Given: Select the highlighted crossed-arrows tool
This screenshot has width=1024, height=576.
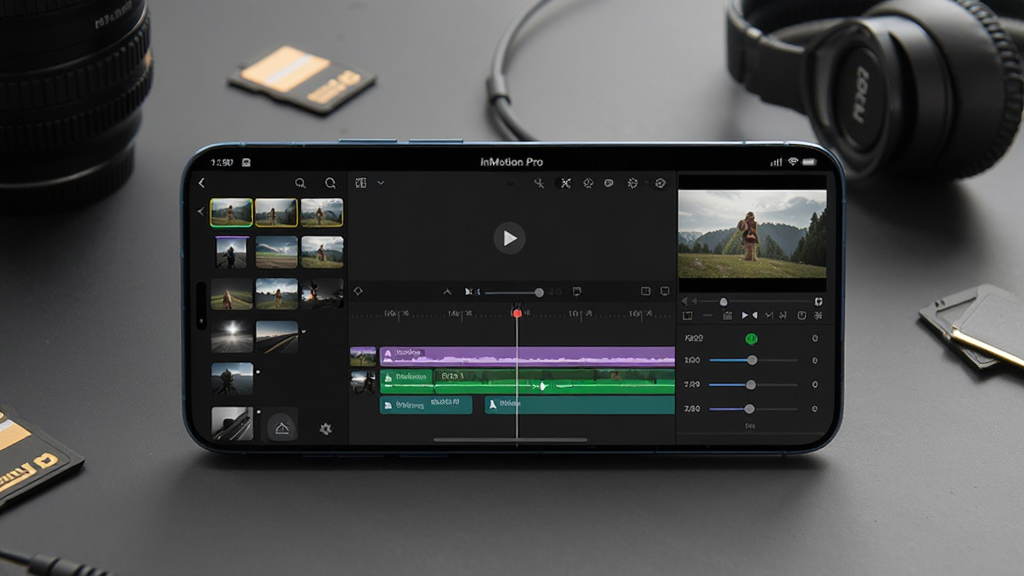Looking at the screenshot, I should click(566, 184).
